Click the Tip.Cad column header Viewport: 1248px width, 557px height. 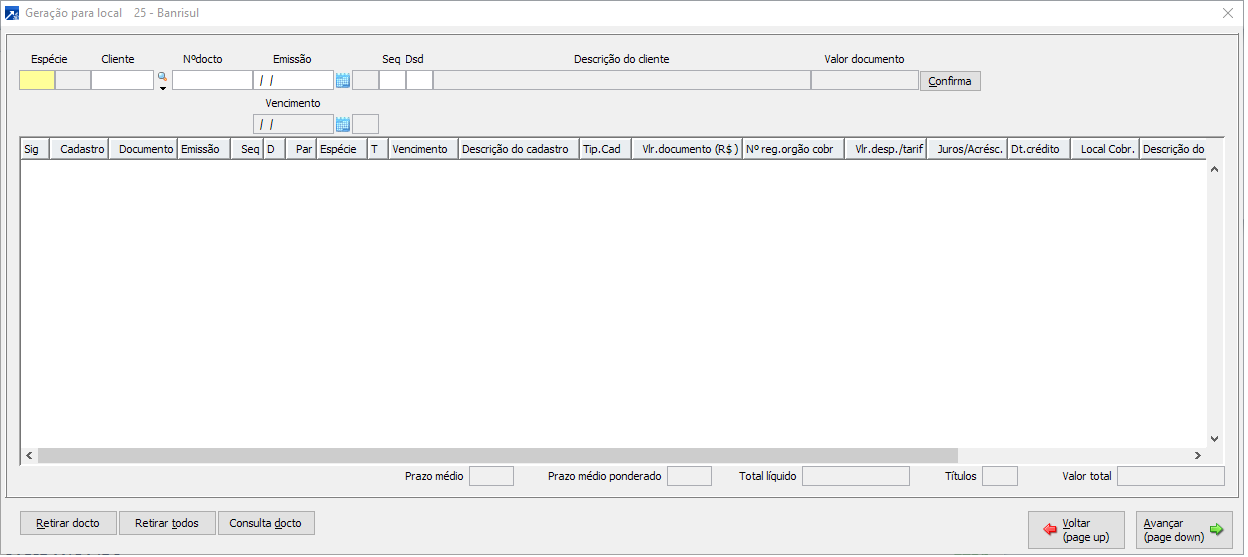pyautogui.click(x=605, y=149)
